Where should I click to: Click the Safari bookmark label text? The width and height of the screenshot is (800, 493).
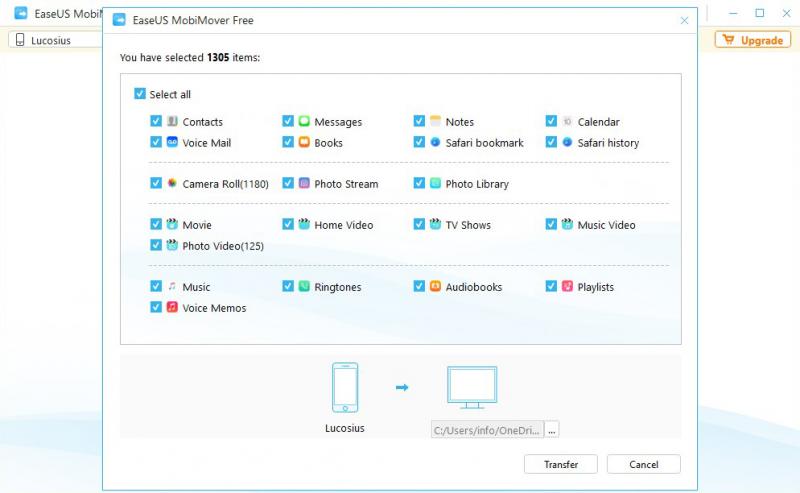pyautogui.click(x=484, y=143)
